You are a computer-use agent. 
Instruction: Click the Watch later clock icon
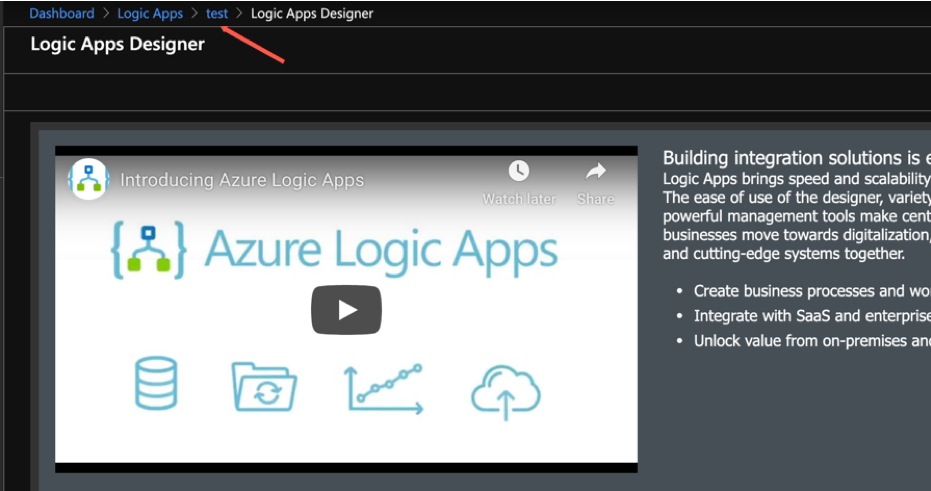tap(518, 171)
